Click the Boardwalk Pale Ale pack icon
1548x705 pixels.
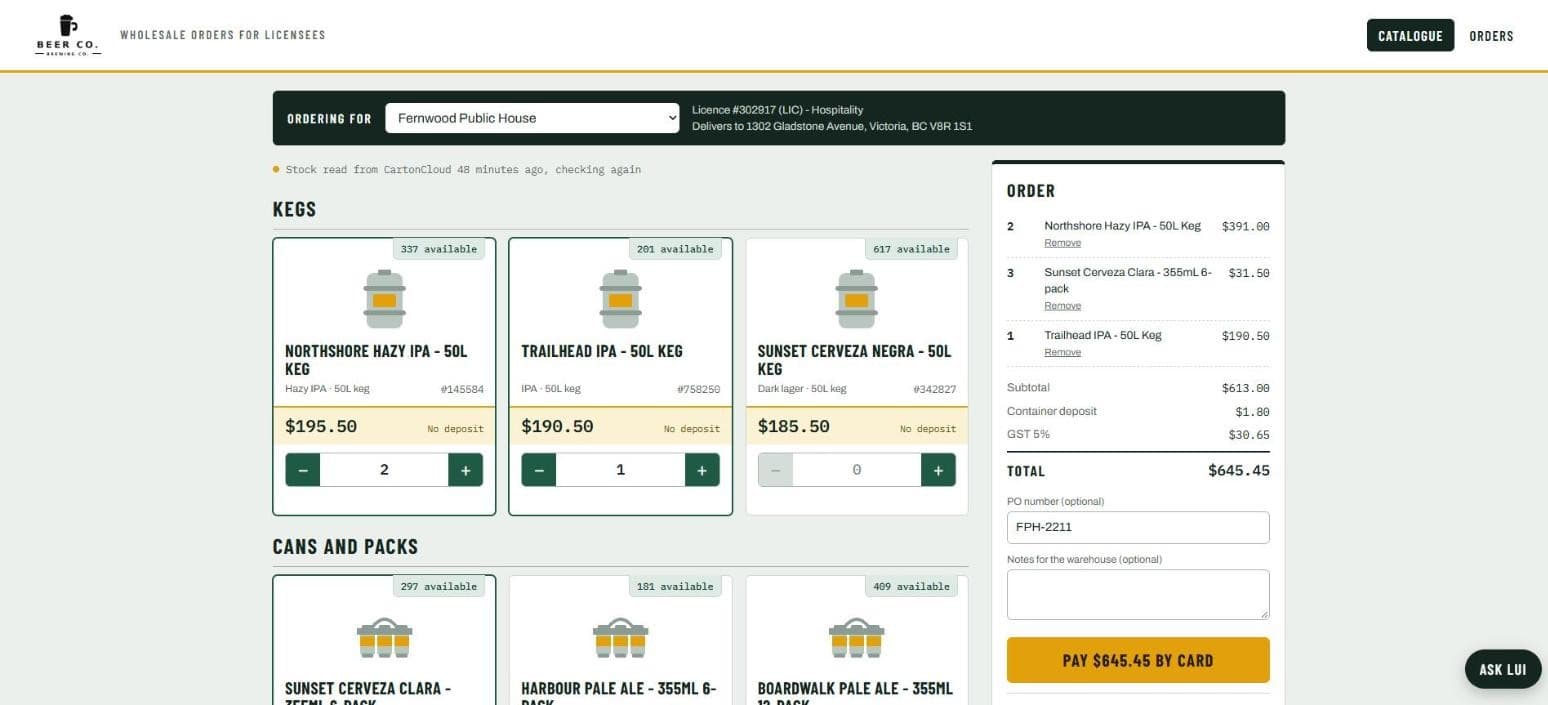tap(857, 638)
